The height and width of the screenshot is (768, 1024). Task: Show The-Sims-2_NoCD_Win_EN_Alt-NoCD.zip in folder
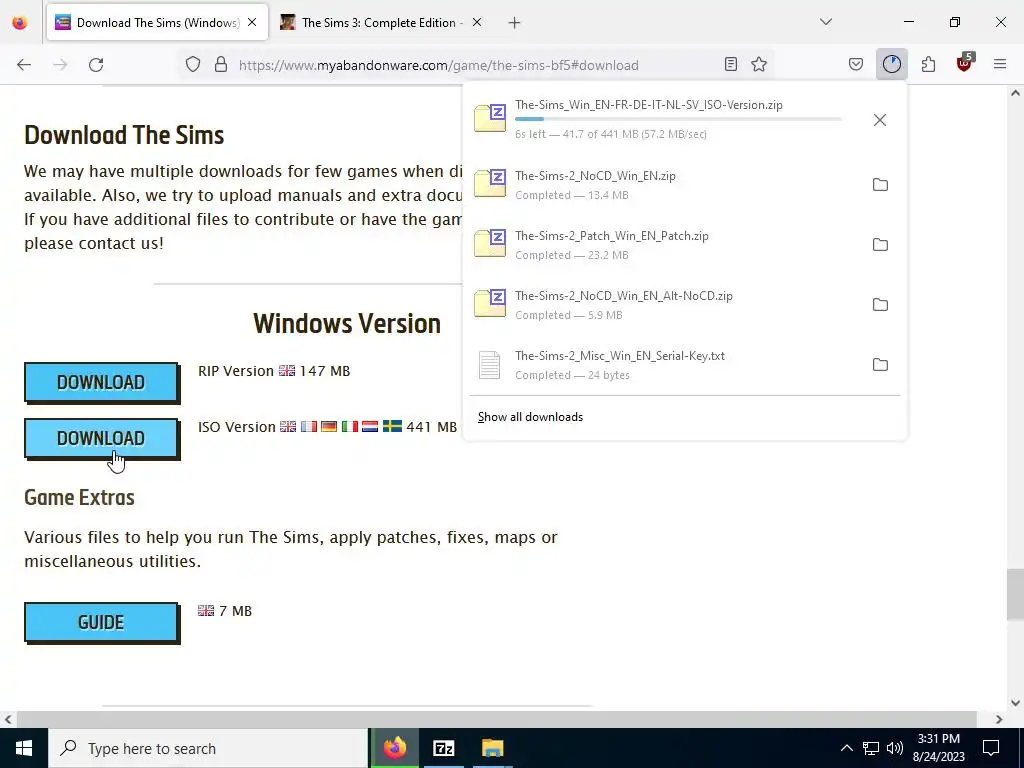(x=880, y=305)
